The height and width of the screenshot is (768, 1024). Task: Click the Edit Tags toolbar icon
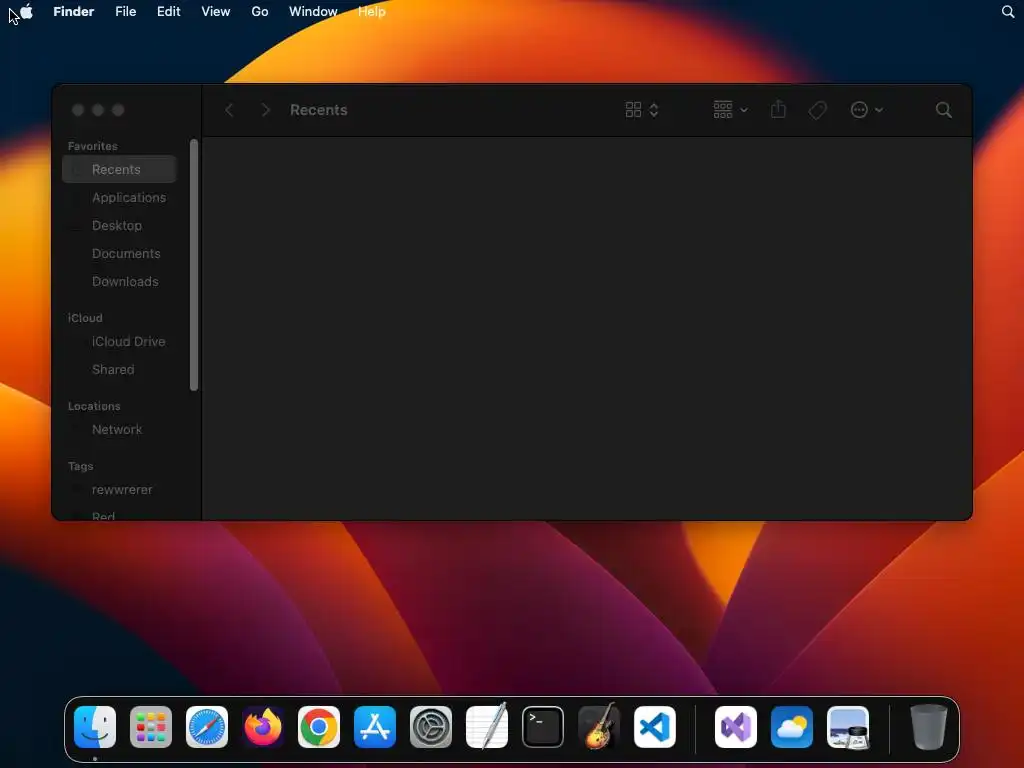coord(817,110)
